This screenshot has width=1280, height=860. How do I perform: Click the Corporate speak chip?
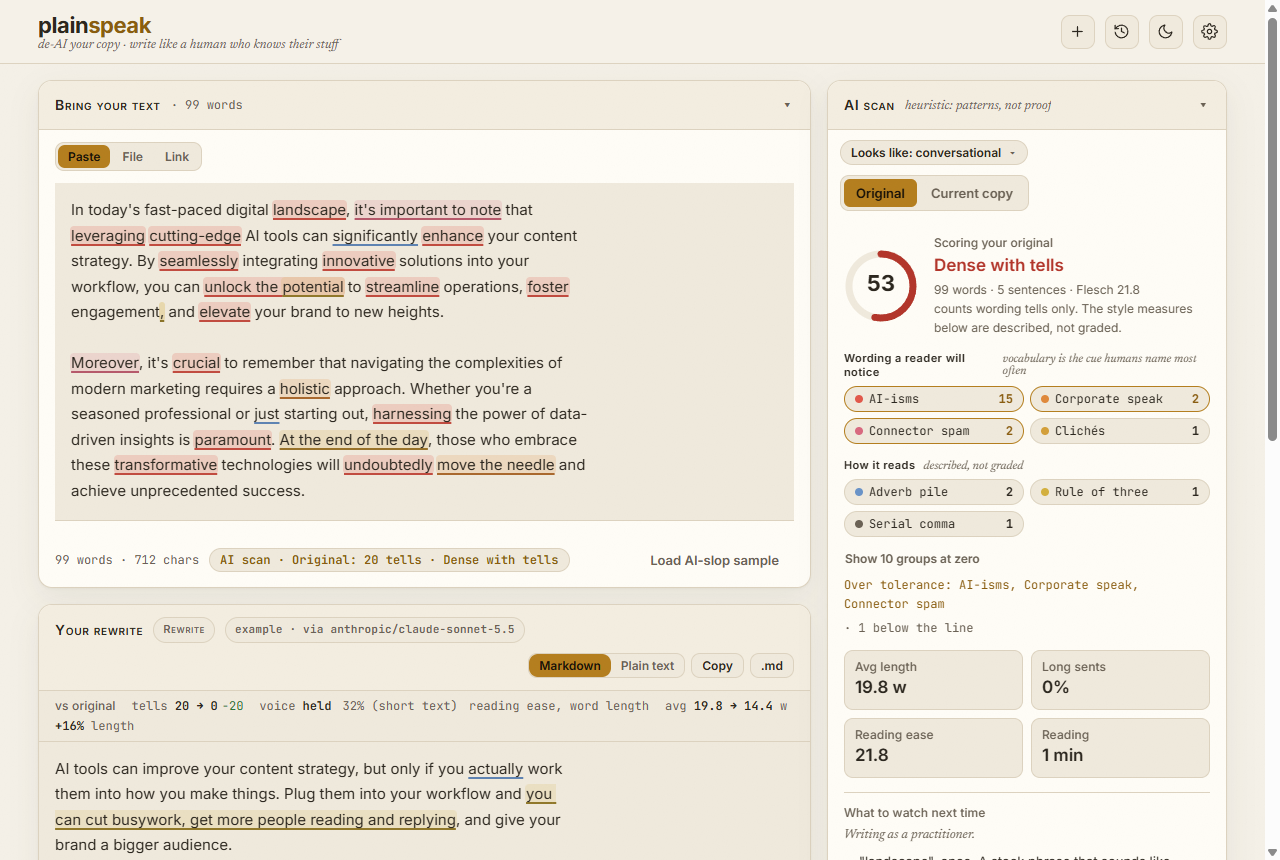tap(1120, 399)
